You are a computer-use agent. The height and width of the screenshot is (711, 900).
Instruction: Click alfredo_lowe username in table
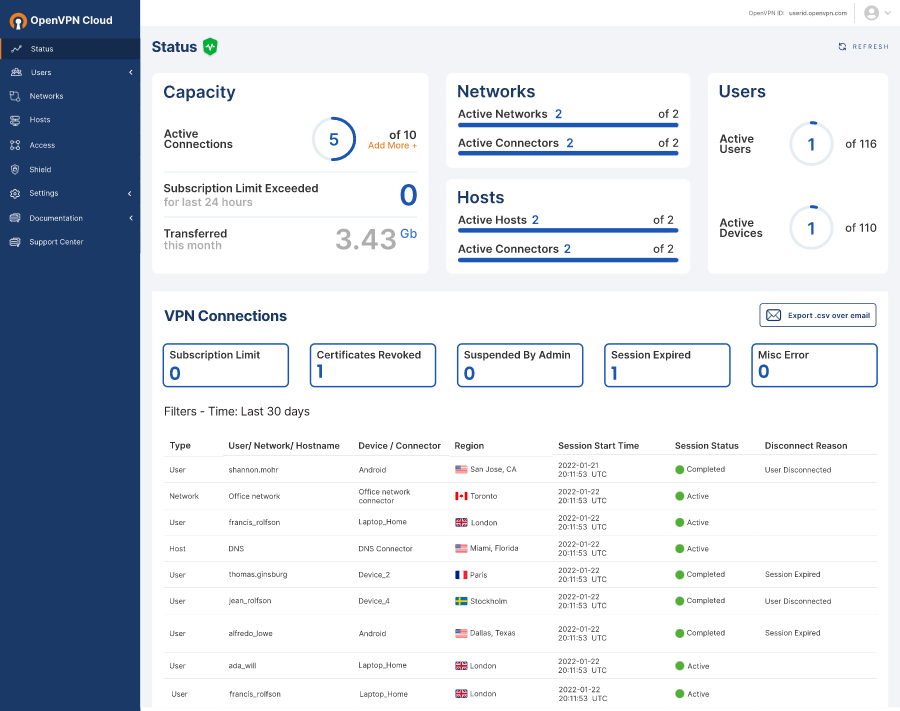[250, 634]
